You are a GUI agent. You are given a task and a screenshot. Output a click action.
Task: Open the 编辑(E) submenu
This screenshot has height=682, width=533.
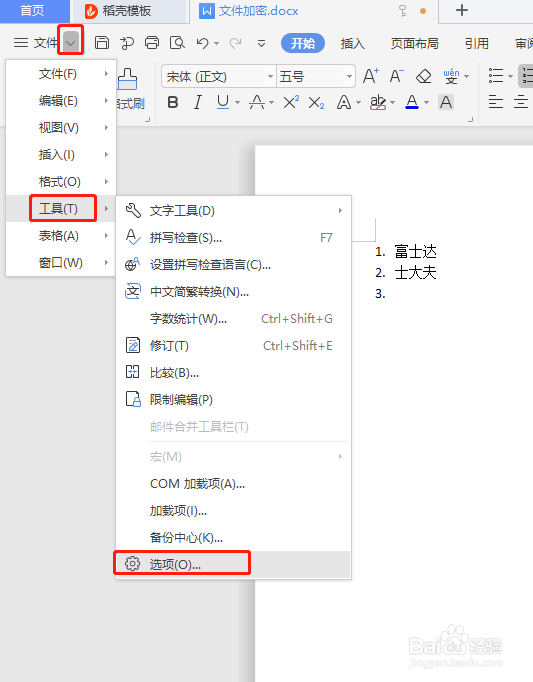pyautogui.click(x=61, y=101)
